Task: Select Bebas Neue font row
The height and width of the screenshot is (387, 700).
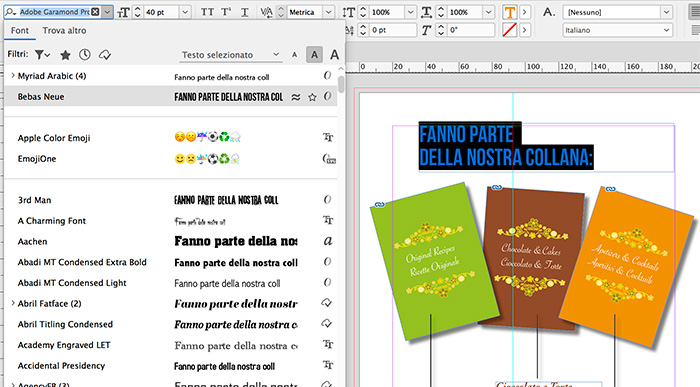Action: (x=171, y=96)
